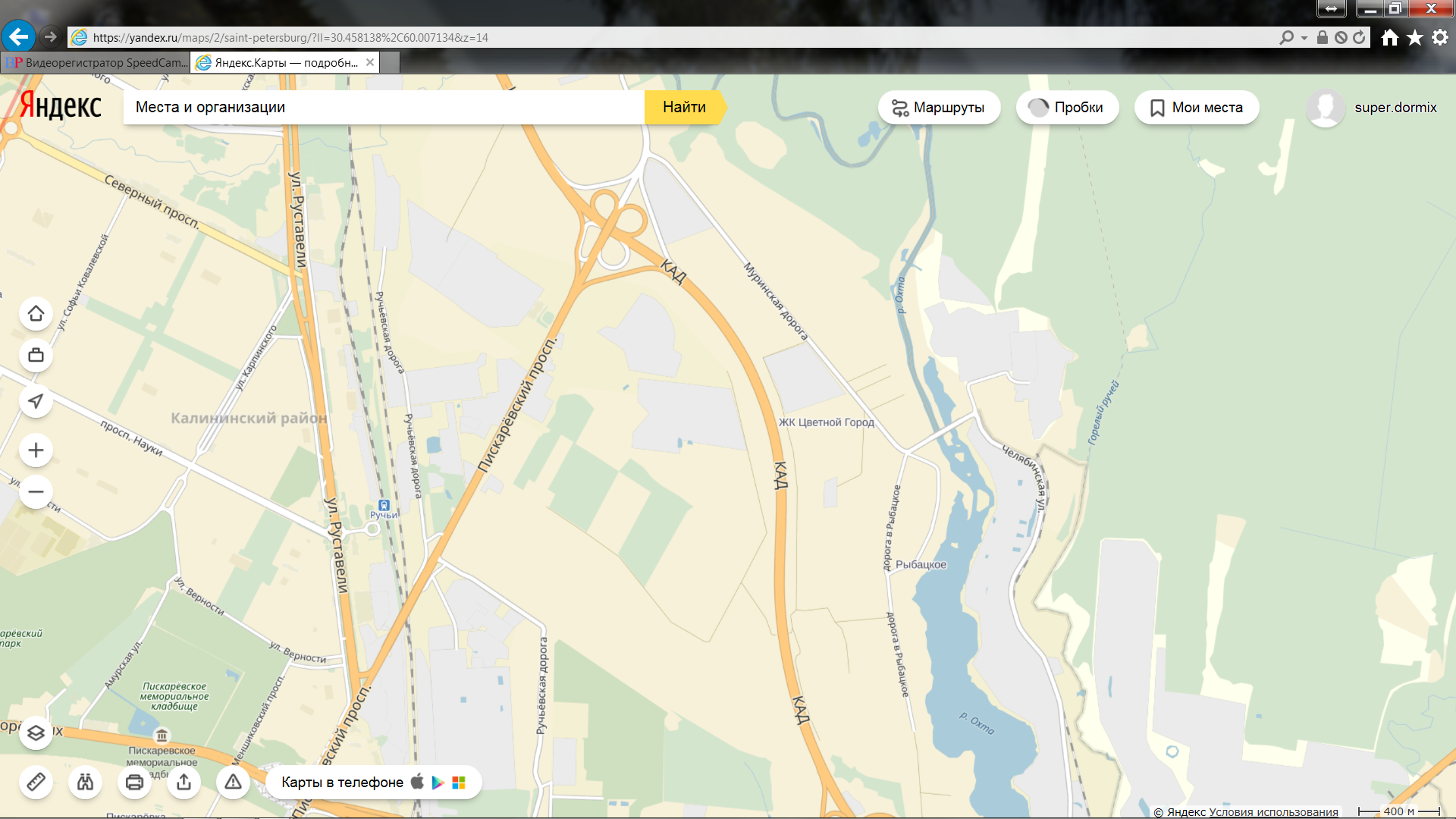Switch to Видеорегистратор SpeedCam browser tab
This screenshot has width=1456, height=819.
(x=96, y=63)
